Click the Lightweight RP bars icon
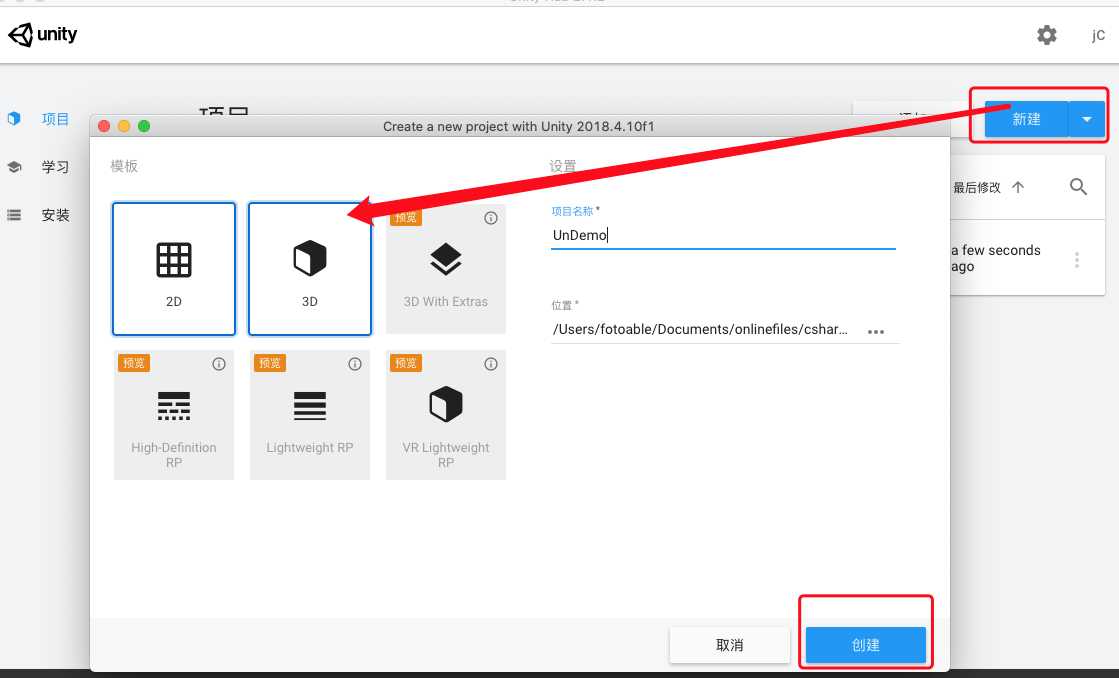 (310, 405)
